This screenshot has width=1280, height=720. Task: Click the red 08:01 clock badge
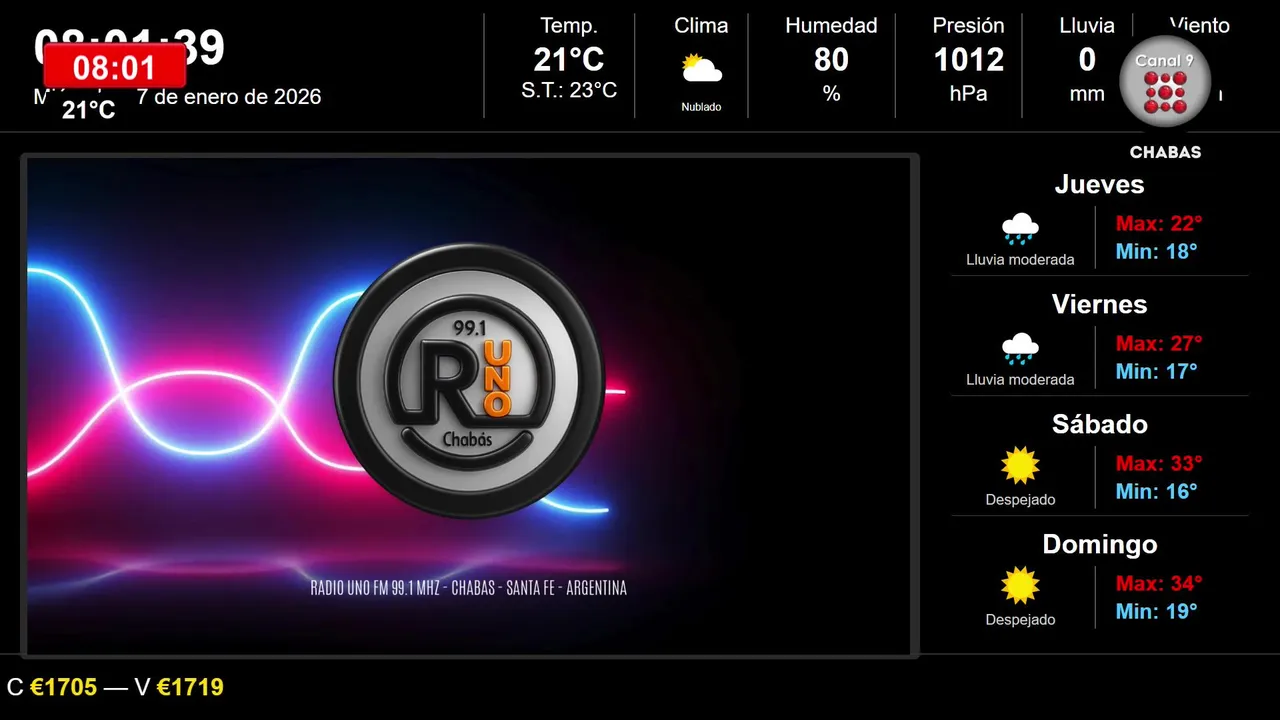coord(115,67)
